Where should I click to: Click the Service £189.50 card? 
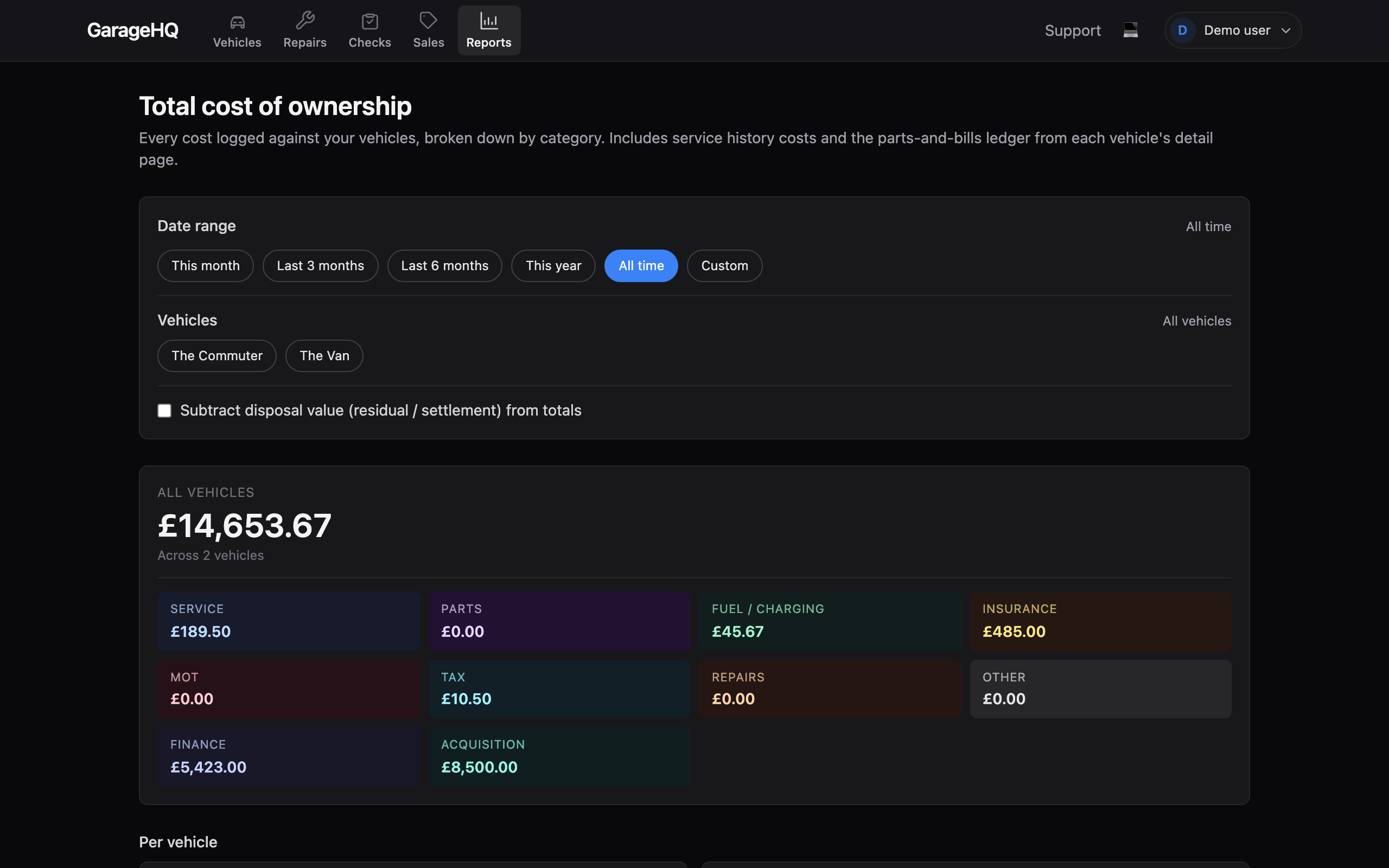coord(288,621)
